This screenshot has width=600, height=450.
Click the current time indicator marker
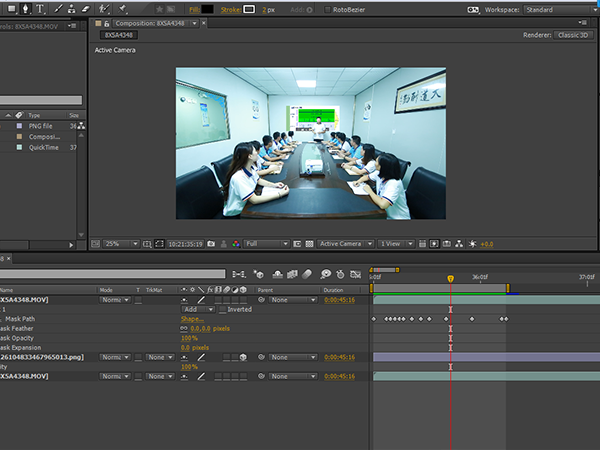pyautogui.click(x=450, y=278)
